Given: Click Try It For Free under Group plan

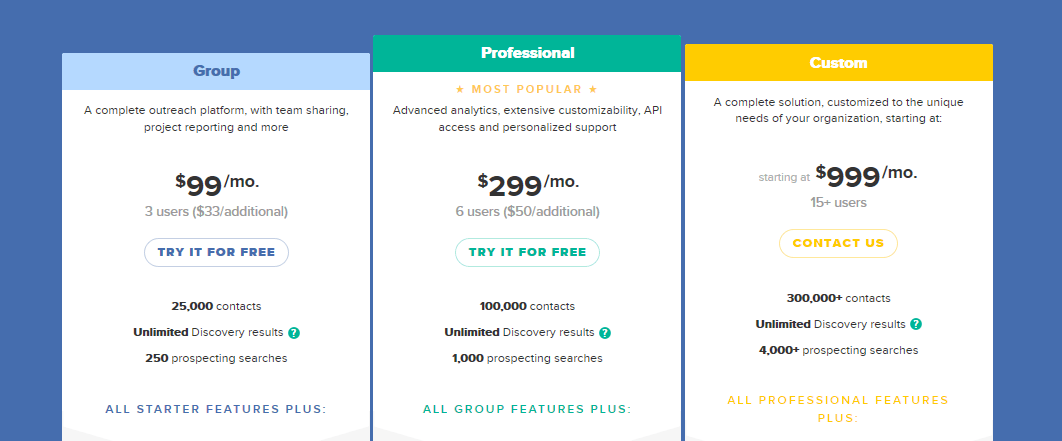Looking at the screenshot, I should click(x=216, y=252).
